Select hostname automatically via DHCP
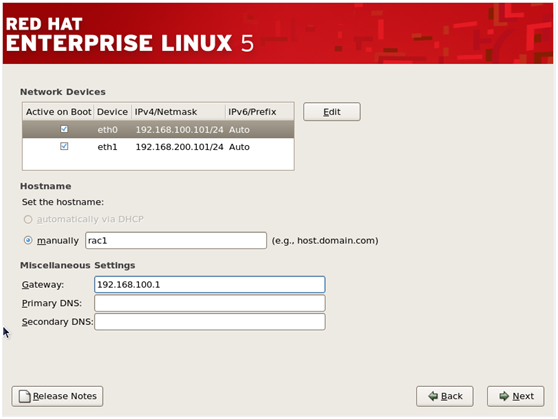This screenshot has height=419, width=558. coord(28,219)
